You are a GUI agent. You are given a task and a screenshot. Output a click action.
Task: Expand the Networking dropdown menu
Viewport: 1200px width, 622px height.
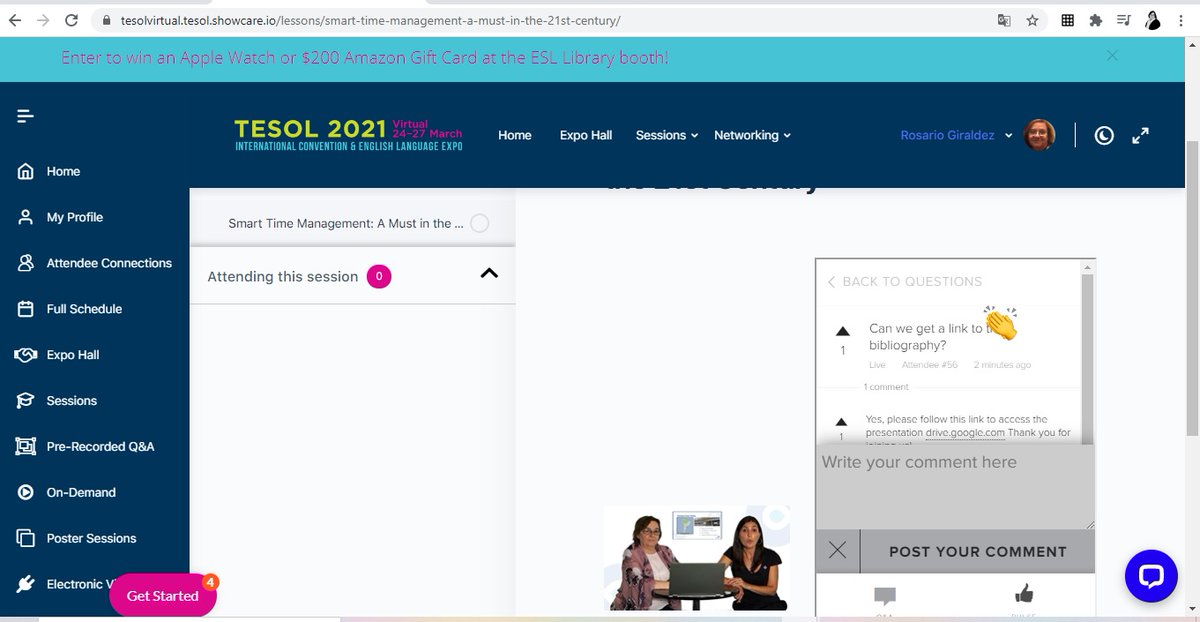tap(752, 135)
